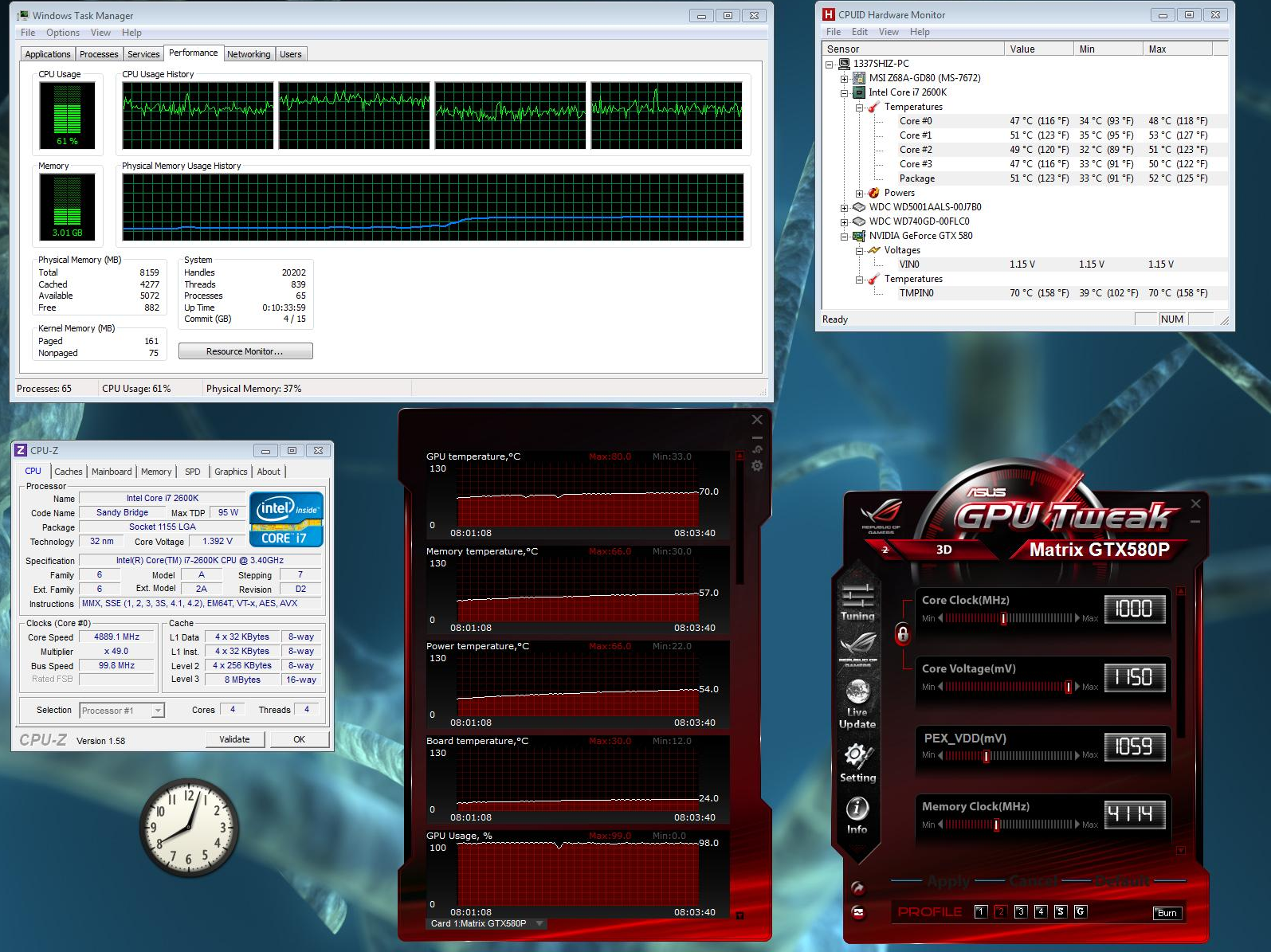Select the G profile in GPU Tweak

point(1081,911)
